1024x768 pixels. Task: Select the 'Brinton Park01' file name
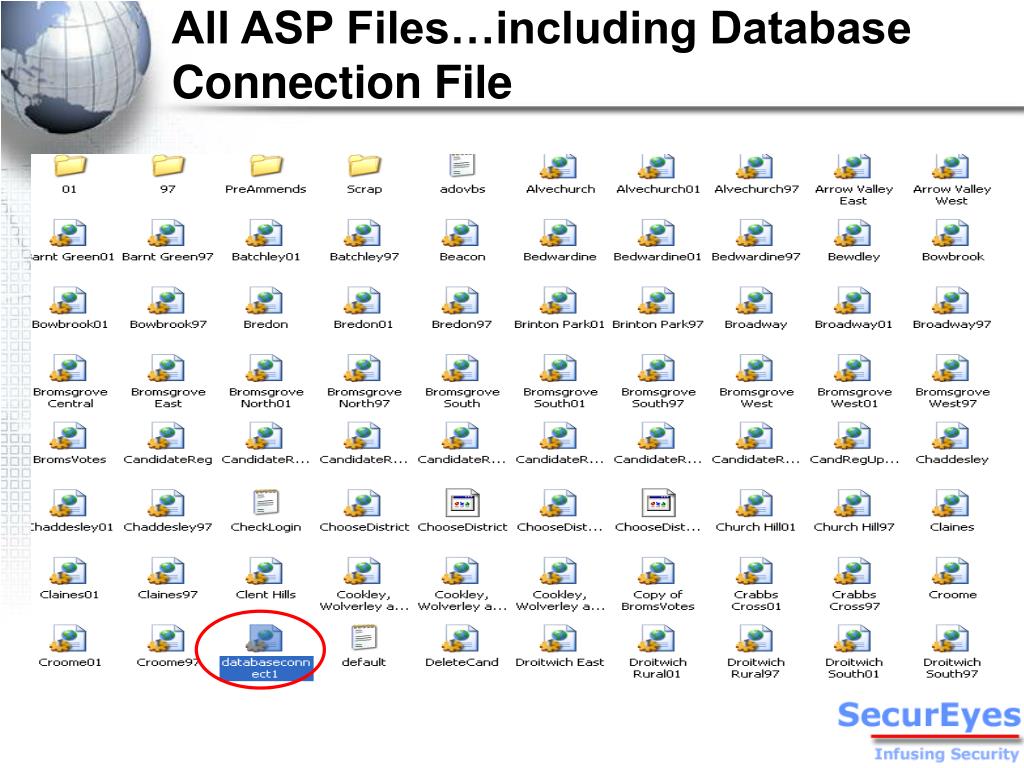pos(560,324)
